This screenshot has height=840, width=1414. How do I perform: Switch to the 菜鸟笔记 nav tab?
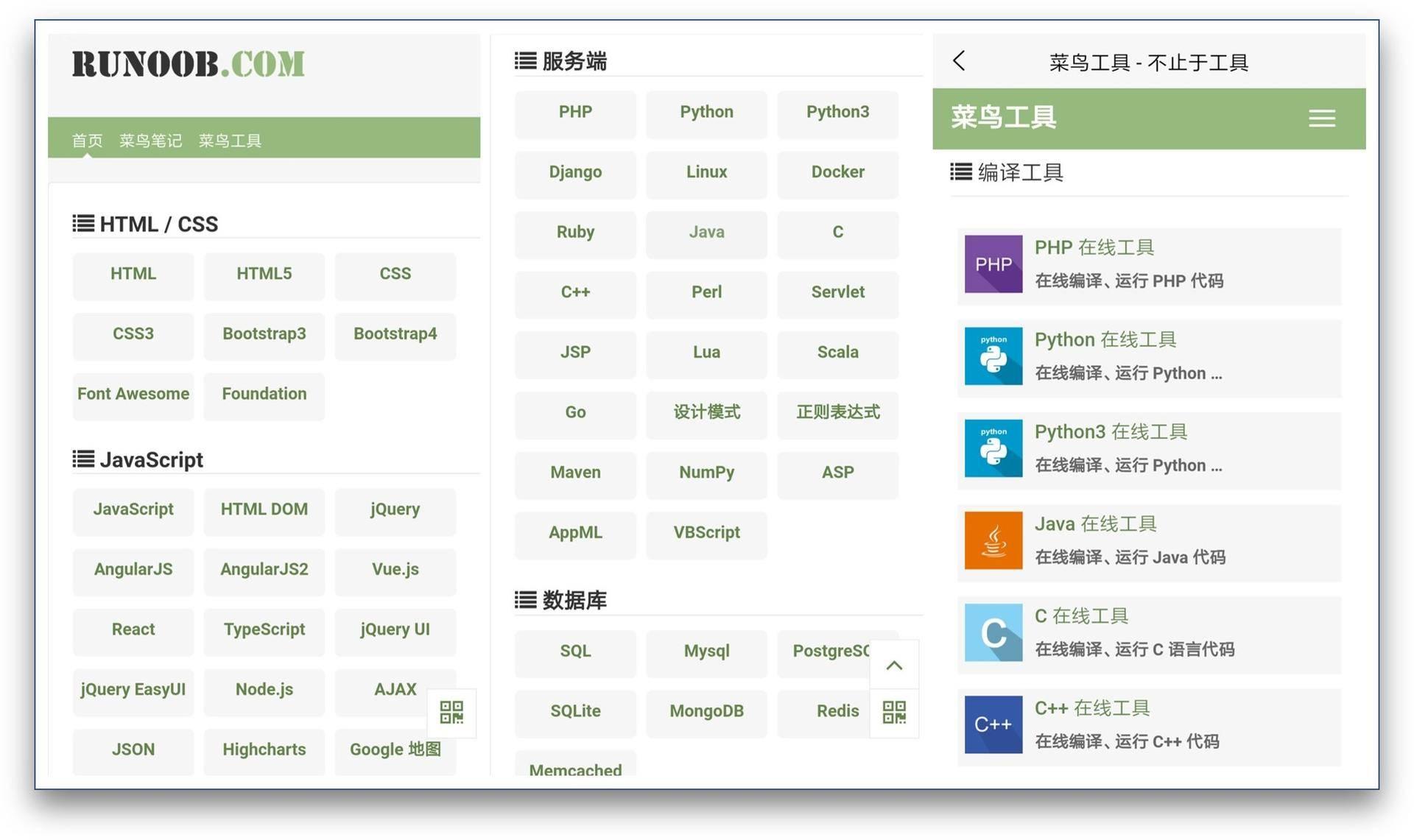tap(150, 141)
